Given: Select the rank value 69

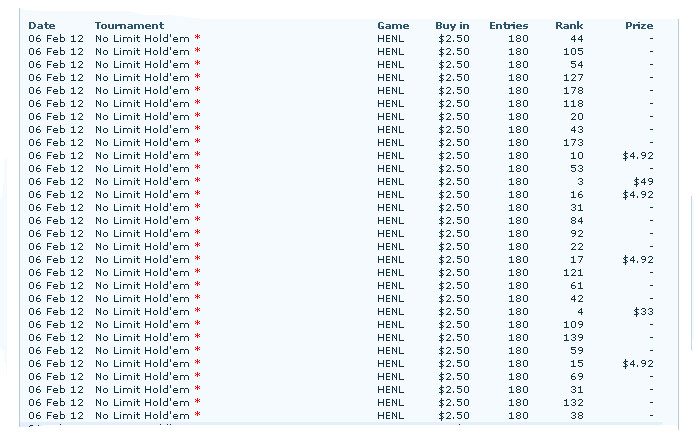Looking at the screenshot, I should pyautogui.click(x=577, y=377).
